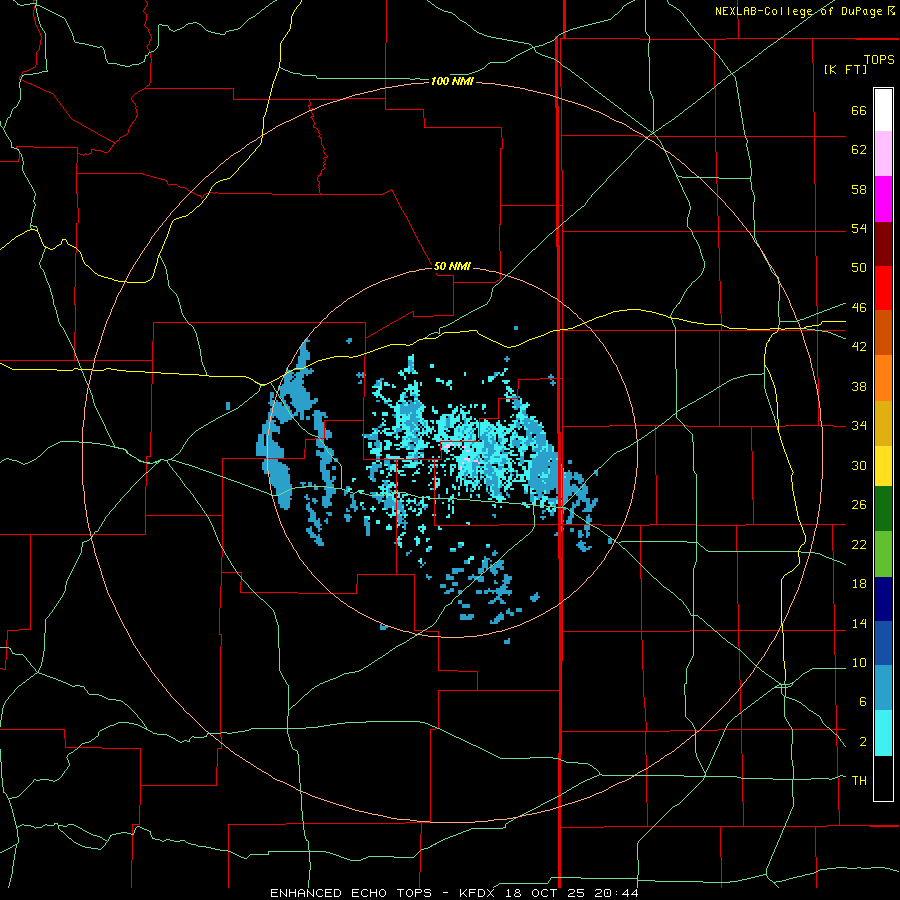The height and width of the screenshot is (900, 900).
Task: Click the 62 value on the legend
Action: point(859,150)
